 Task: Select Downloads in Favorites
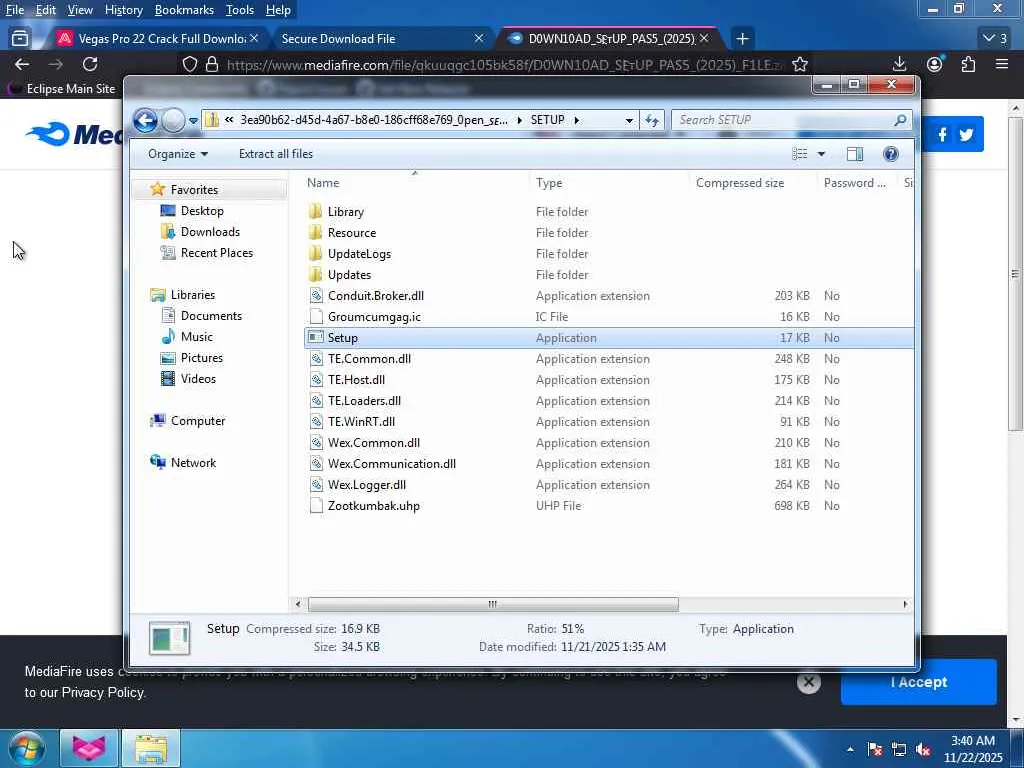pyautogui.click(x=210, y=232)
